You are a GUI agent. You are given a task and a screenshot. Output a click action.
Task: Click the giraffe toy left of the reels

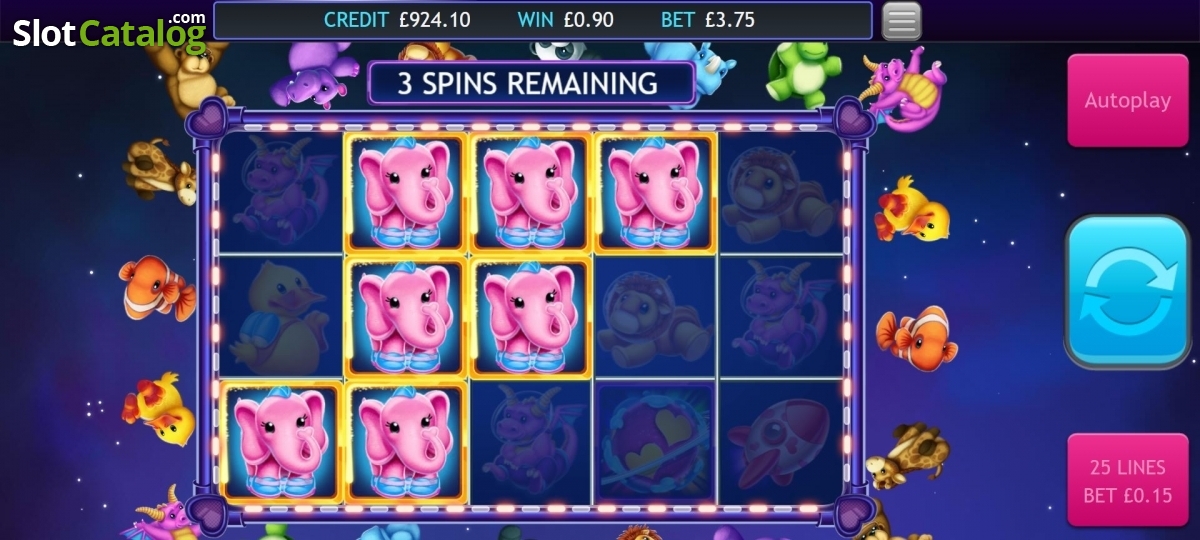[x=160, y=170]
